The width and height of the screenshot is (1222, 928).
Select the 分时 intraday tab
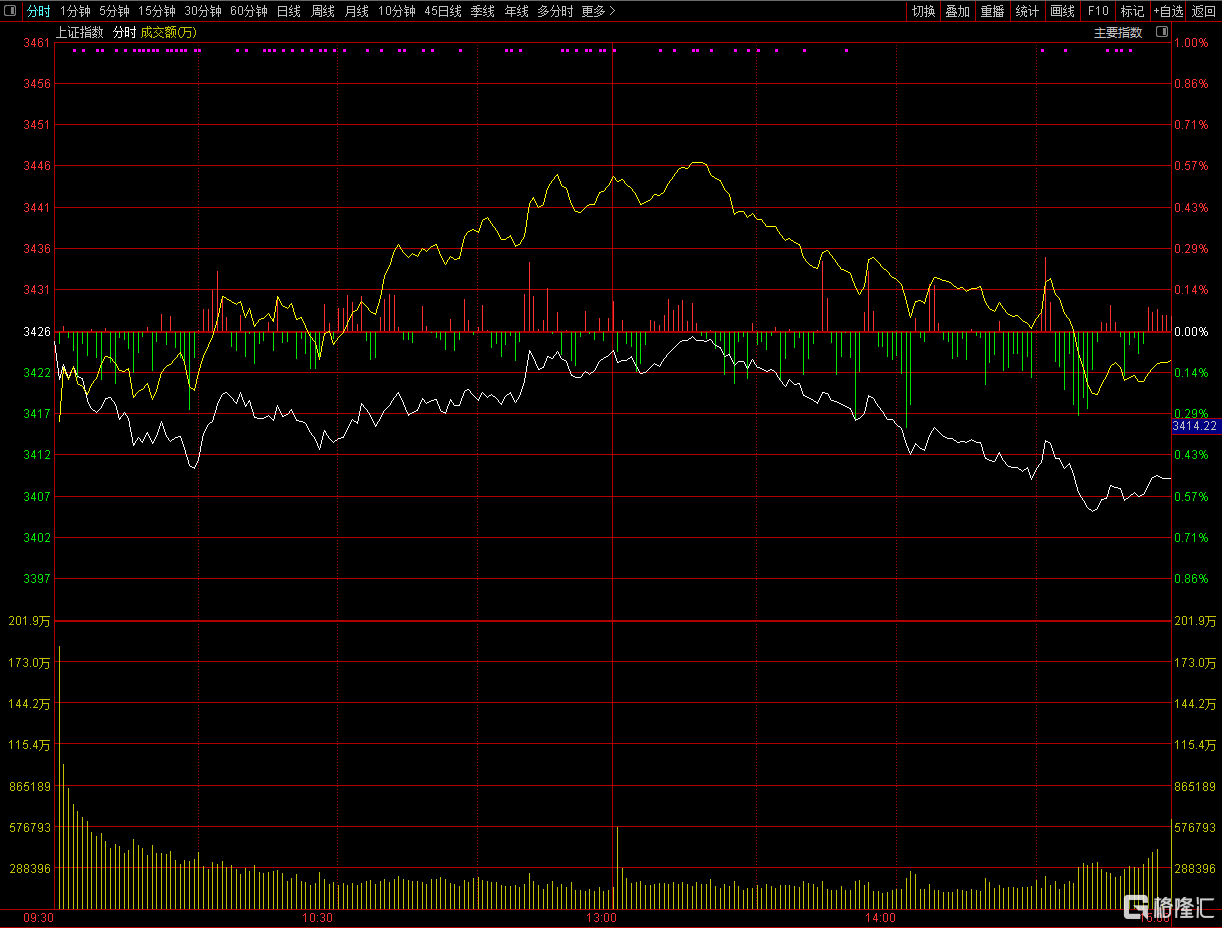point(38,11)
